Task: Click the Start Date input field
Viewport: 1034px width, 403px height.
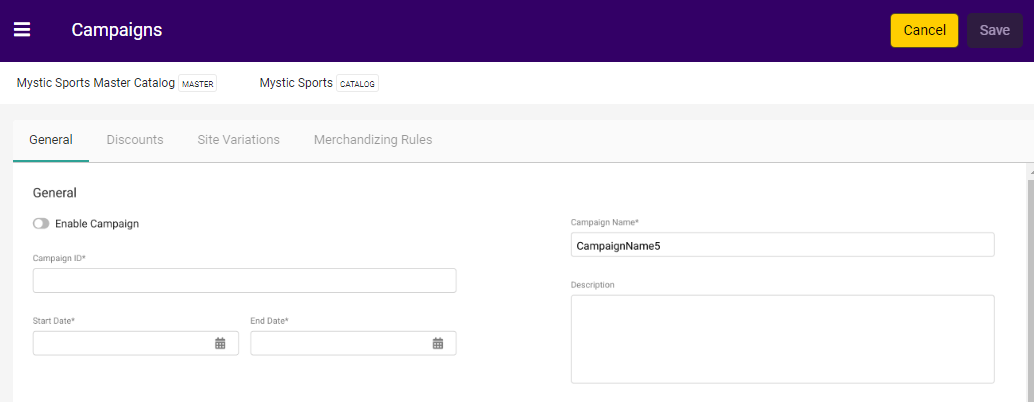Action: (x=136, y=343)
